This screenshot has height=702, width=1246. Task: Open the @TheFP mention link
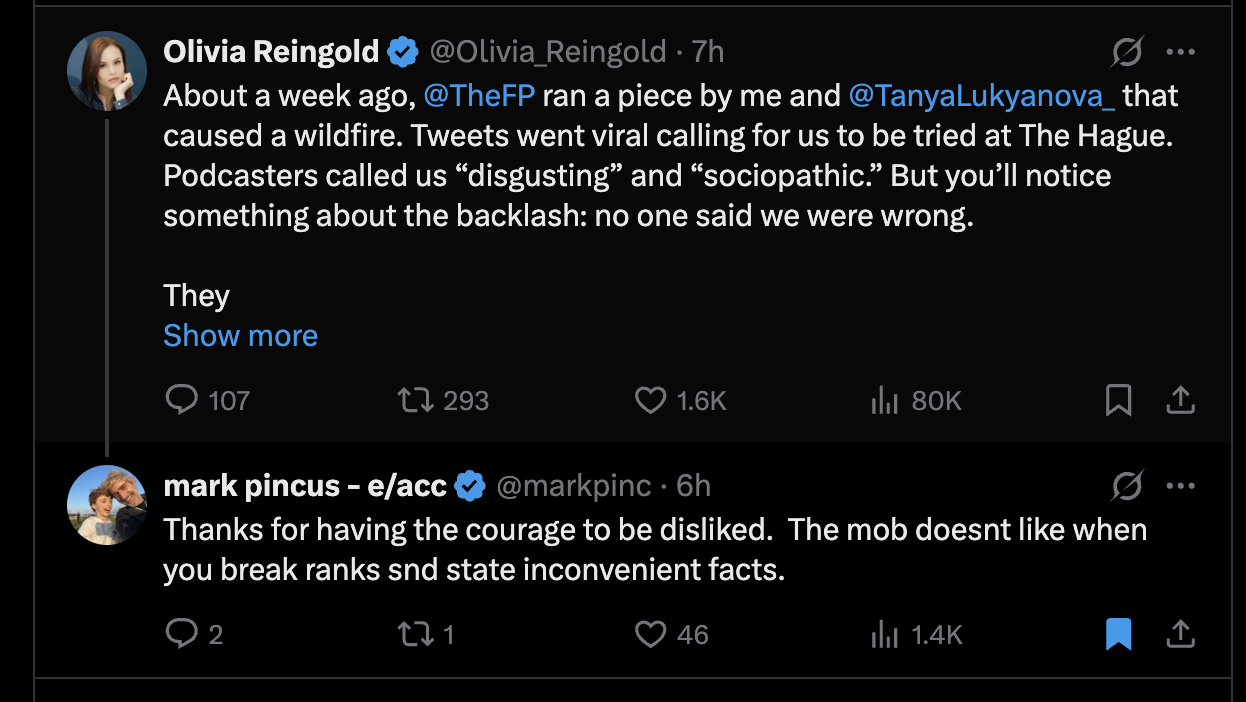click(479, 96)
